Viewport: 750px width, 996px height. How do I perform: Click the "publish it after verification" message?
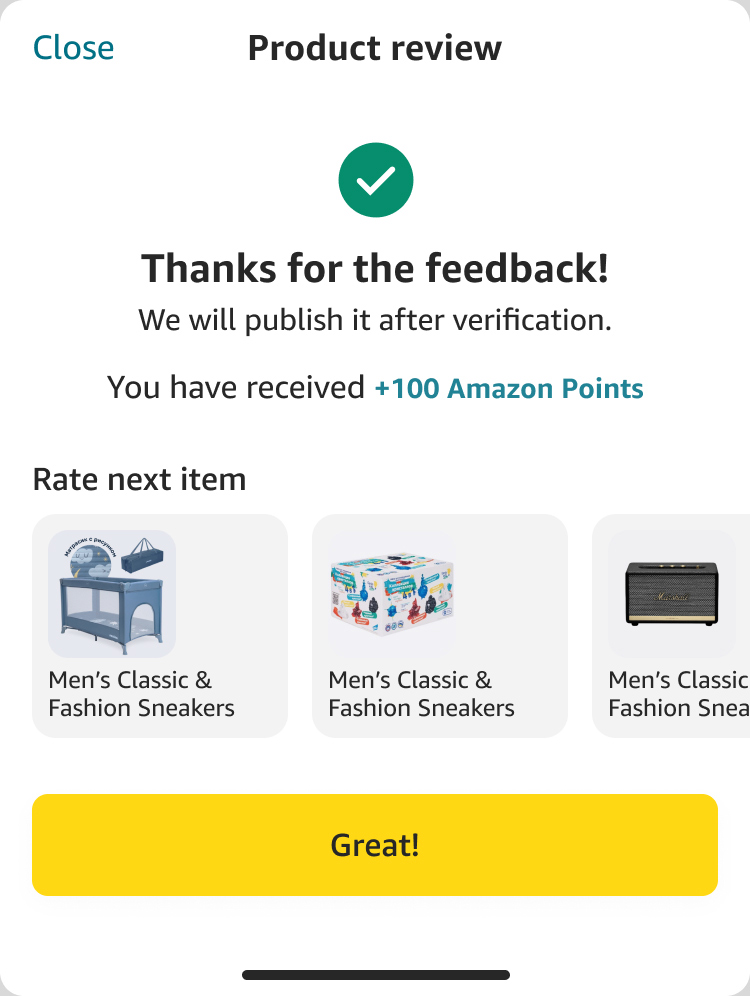click(375, 321)
